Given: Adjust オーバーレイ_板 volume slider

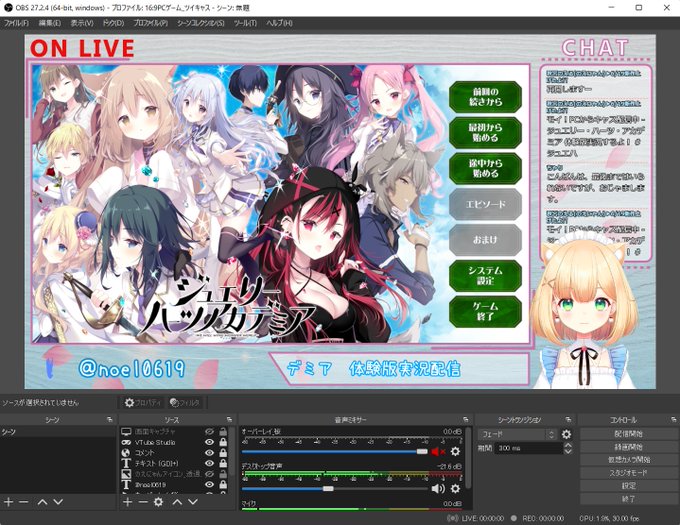Looking at the screenshot, I should click(x=334, y=451).
